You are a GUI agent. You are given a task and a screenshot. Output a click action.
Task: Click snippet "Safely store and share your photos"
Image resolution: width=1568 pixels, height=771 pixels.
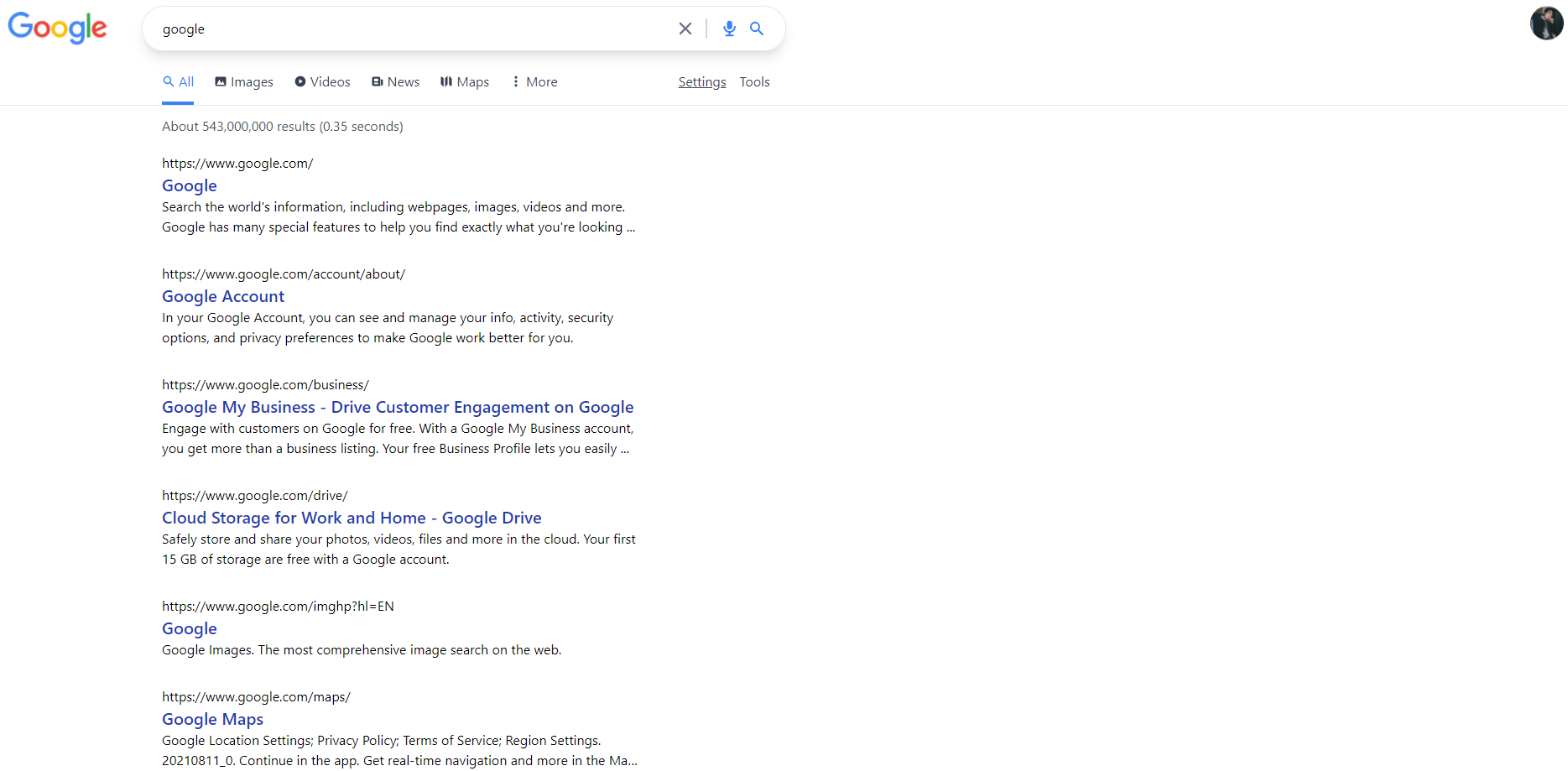pos(399,549)
